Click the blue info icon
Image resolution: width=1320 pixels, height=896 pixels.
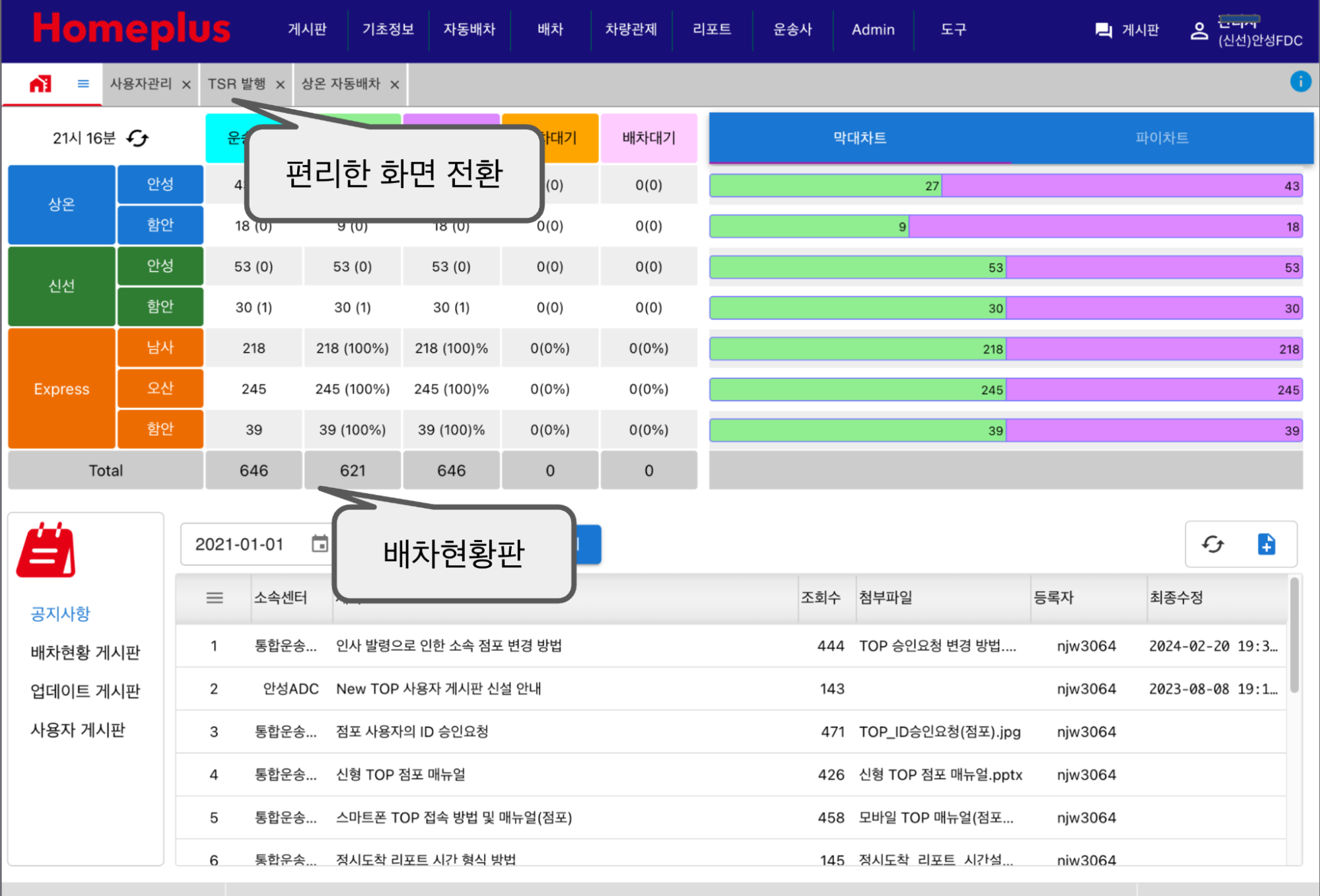coord(1300,81)
